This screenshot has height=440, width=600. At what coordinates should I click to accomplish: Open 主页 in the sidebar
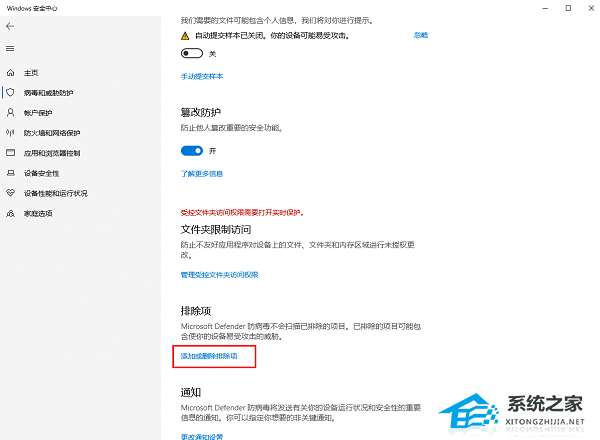click(31, 73)
